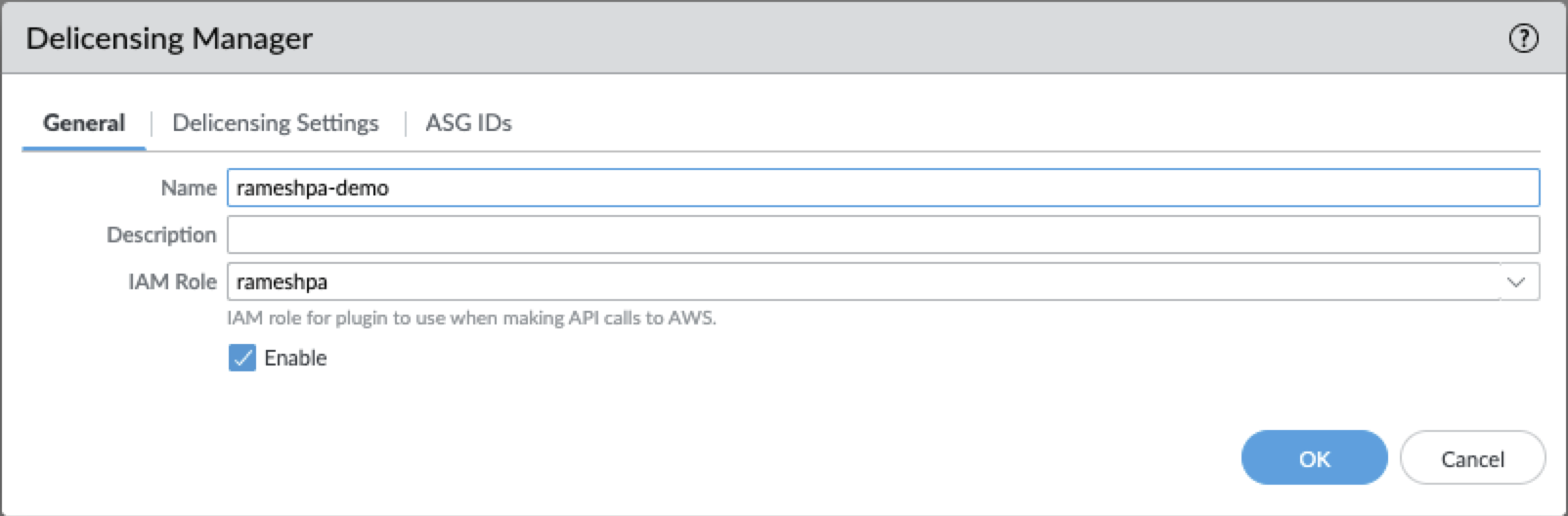The width and height of the screenshot is (1568, 516).
Task: Select the rameshpa value in IAM Role
Action: 283,281
